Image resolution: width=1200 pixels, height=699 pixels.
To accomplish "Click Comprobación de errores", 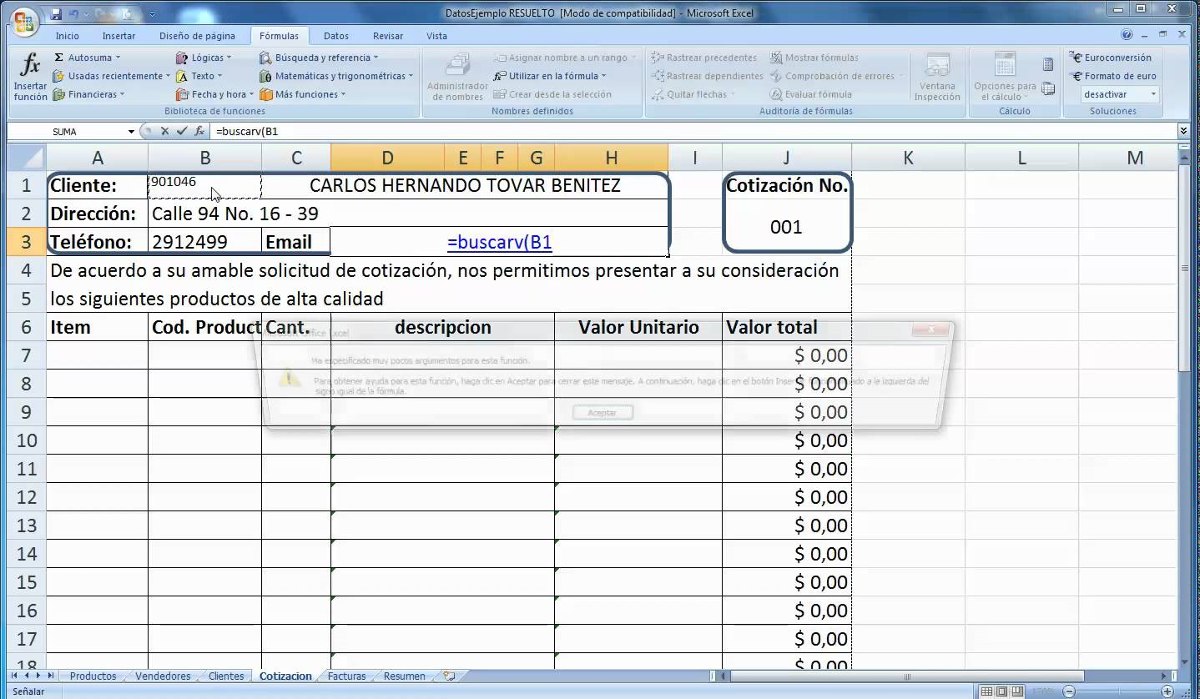I will click(x=837, y=76).
